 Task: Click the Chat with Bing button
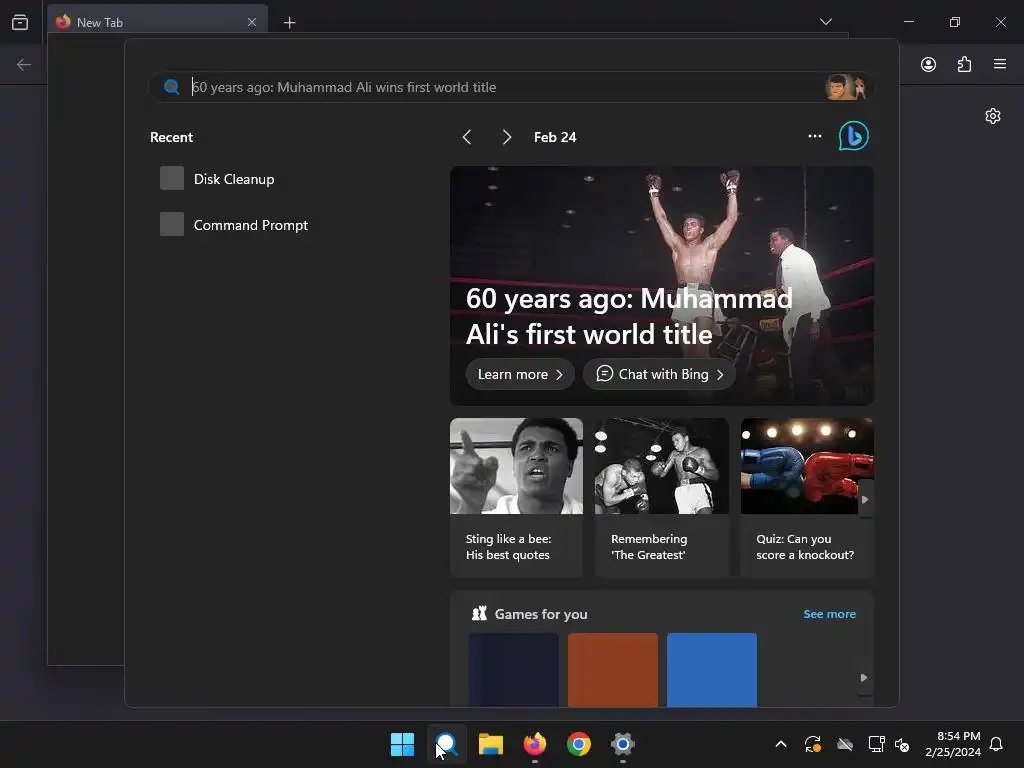coord(659,374)
